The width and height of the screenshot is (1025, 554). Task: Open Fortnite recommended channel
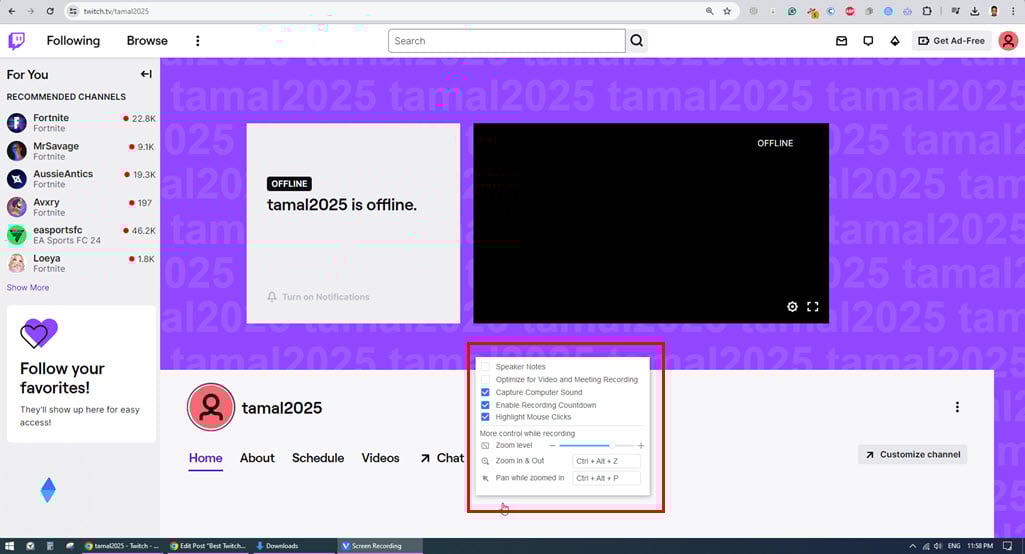(x=80, y=122)
